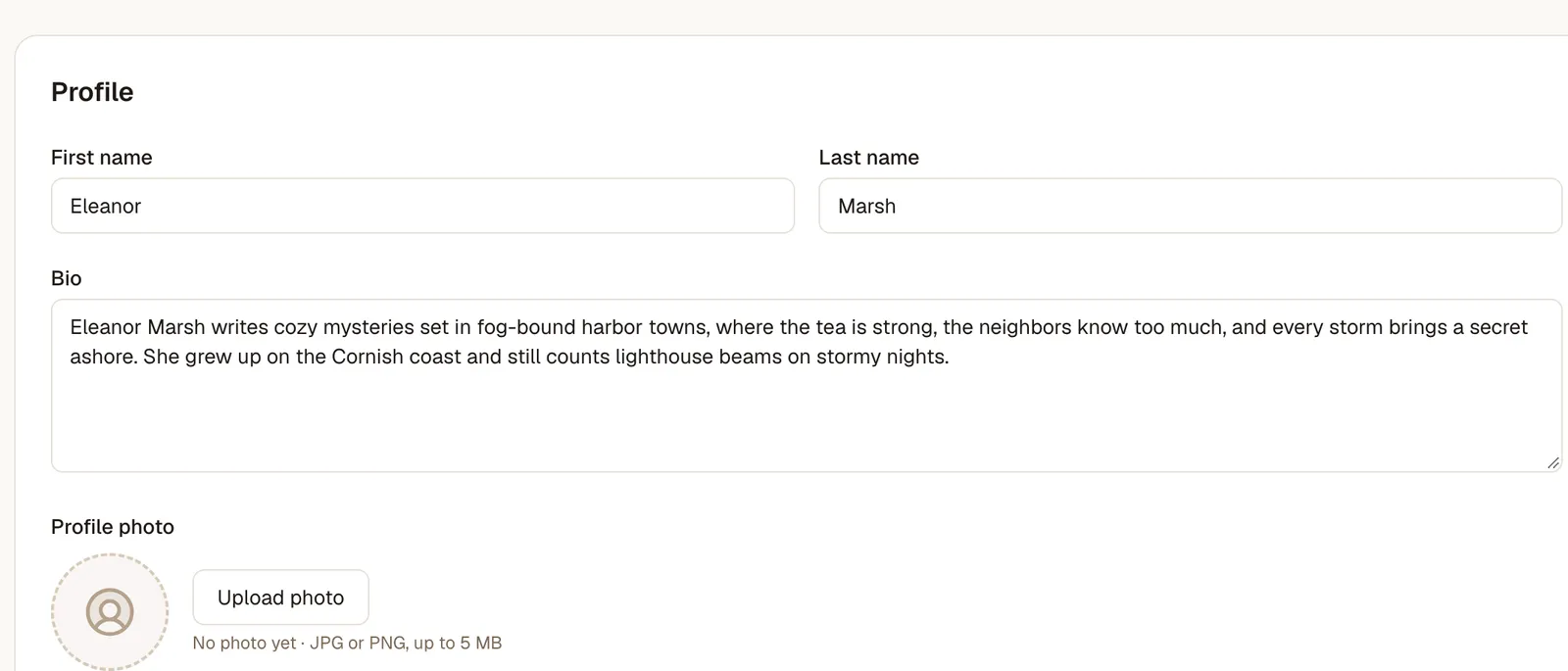
Task: Click the Profile photo label
Action: click(113, 527)
